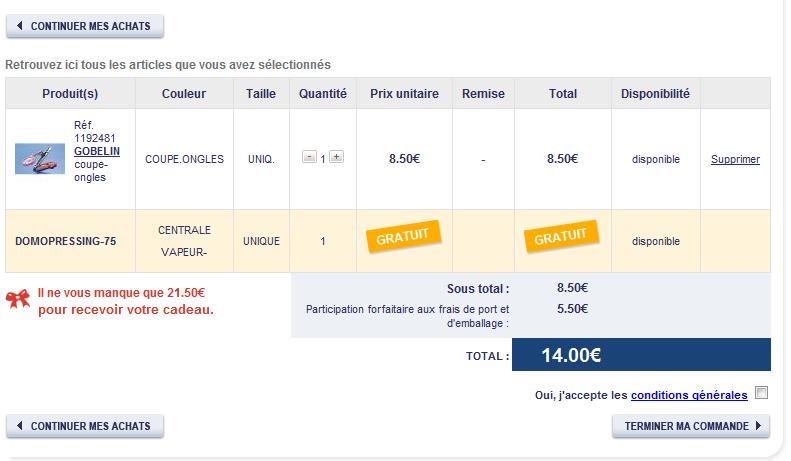The height and width of the screenshot is (461, 791).
Task: Click the coupe-ongles product thumbnail
Action: 40,158
